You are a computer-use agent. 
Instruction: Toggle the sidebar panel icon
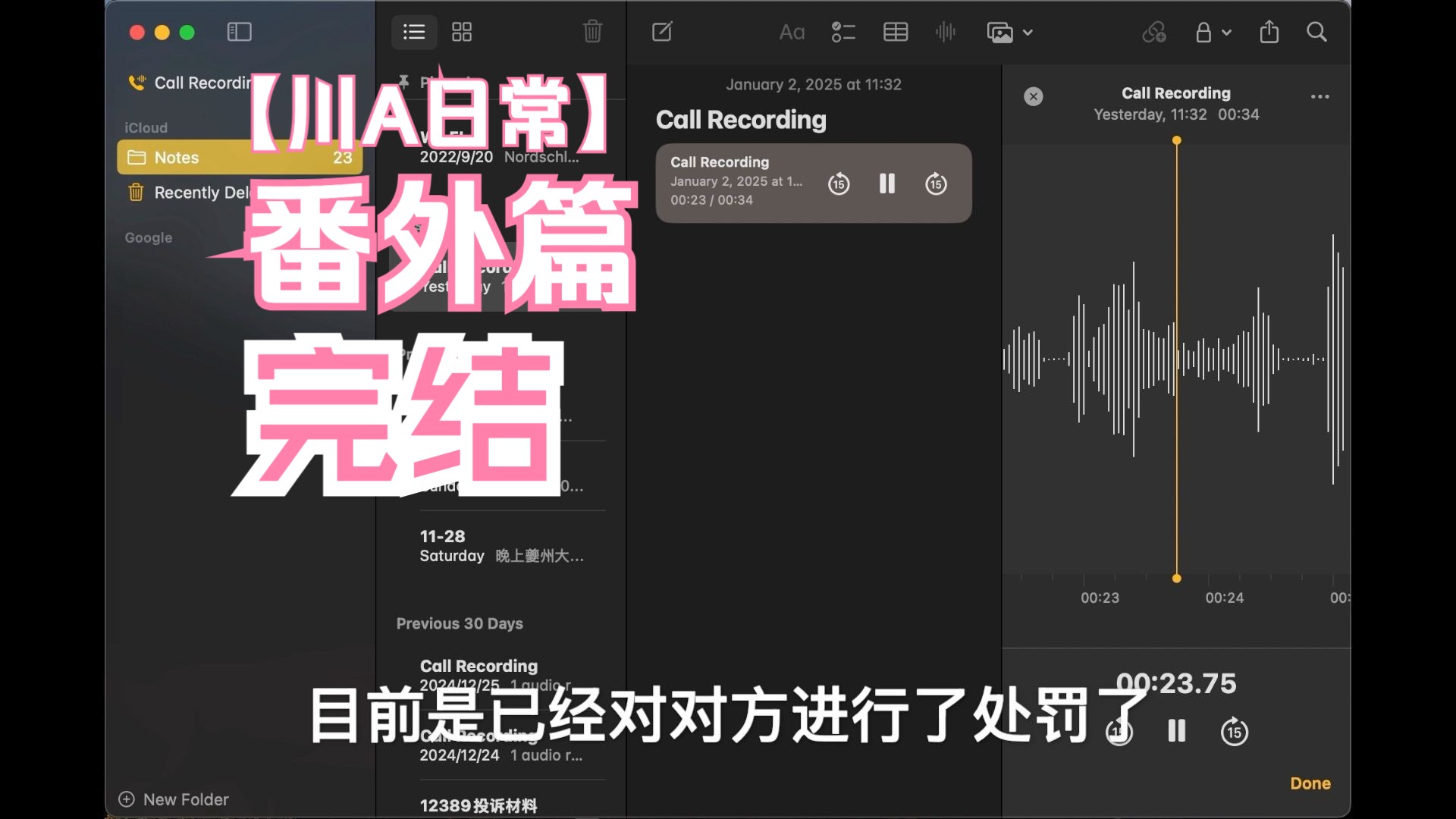coord(243,31)
